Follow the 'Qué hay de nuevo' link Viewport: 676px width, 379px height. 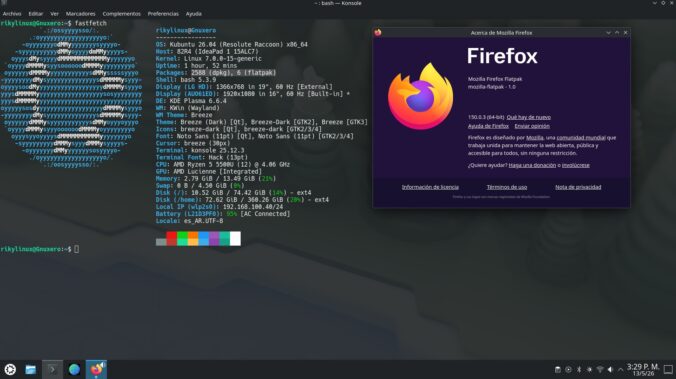coord(529,117)
